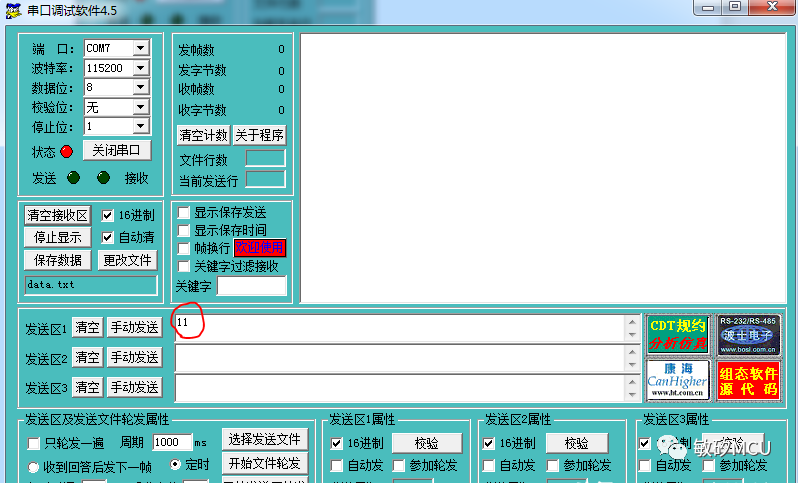Enable 显示保存发送 checkbox

click(x=184, y=213)
